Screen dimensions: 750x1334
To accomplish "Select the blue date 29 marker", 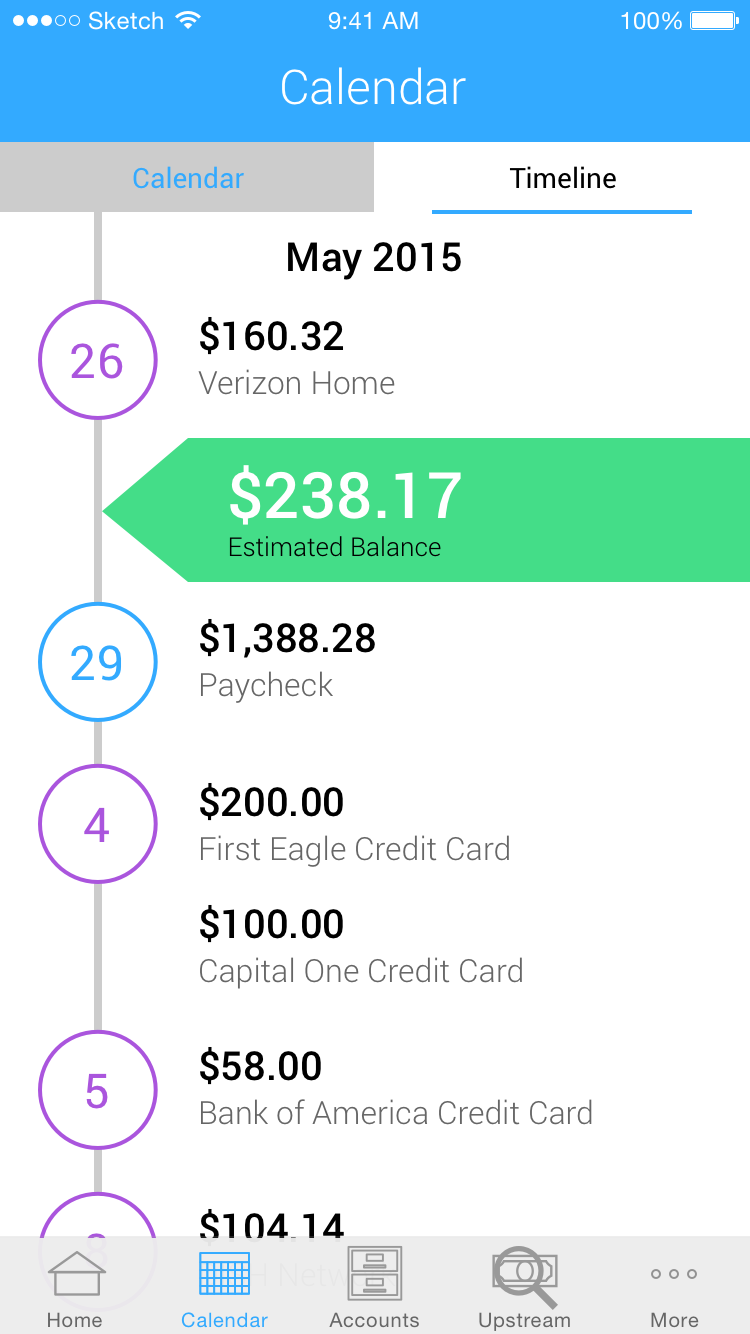I will (97, 662).
